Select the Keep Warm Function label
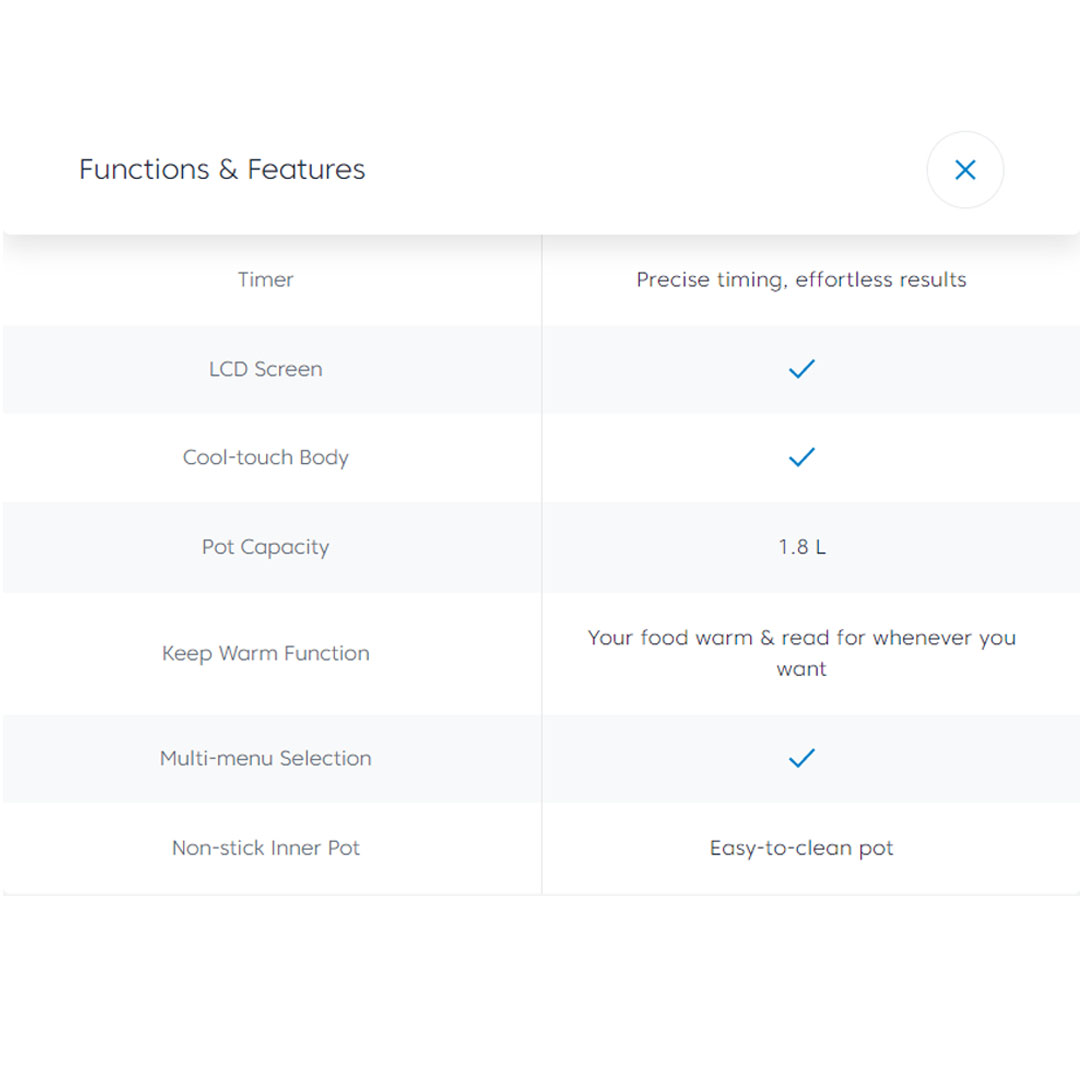Image resolution: width=1080 pixels, height=1080 pixels. click(x=266, y=653)
